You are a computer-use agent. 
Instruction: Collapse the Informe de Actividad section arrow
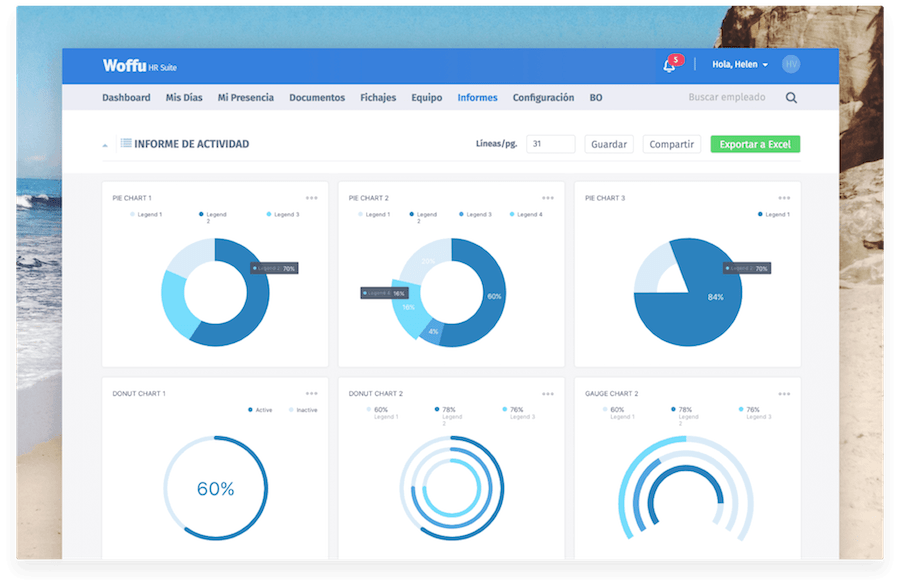coord(105,145)
